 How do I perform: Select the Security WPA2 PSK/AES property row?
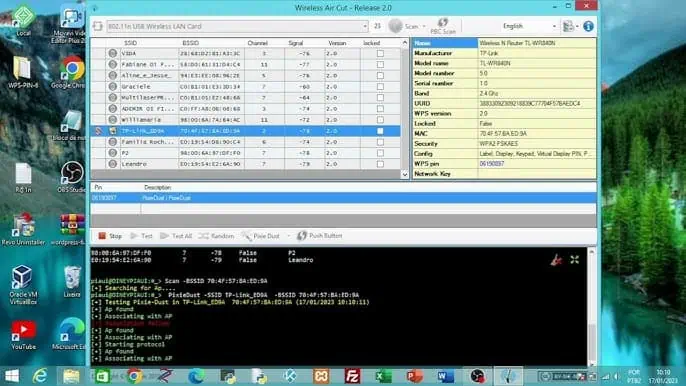pyautogui.click(x=504, y=144)
